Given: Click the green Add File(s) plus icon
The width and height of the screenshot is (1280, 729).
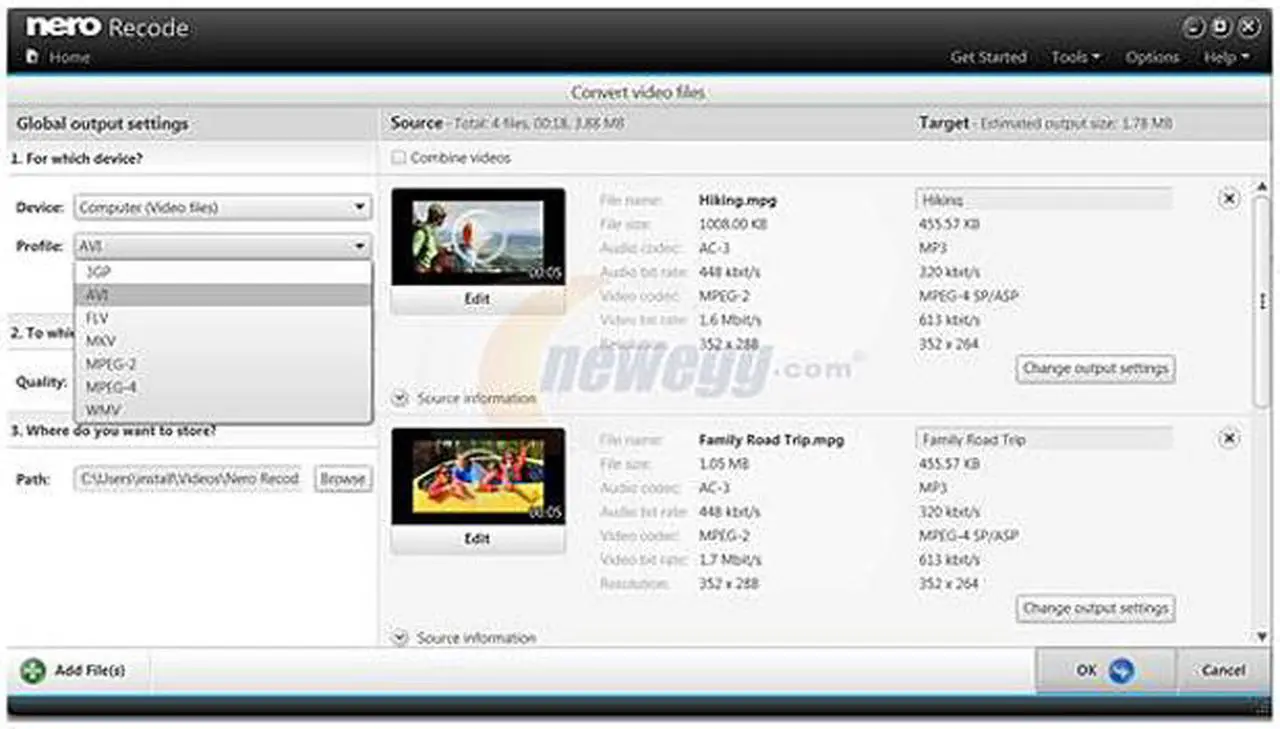Looking at the screenshot, I should point(33,670).
